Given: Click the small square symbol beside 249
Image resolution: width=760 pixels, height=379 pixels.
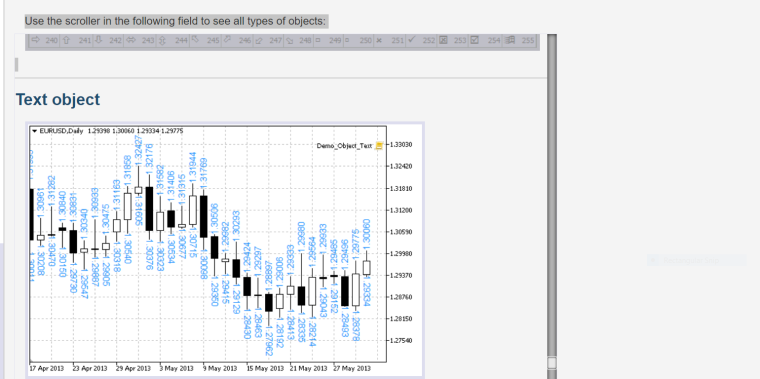Looking at the screenshot, I should coord(318,41).
